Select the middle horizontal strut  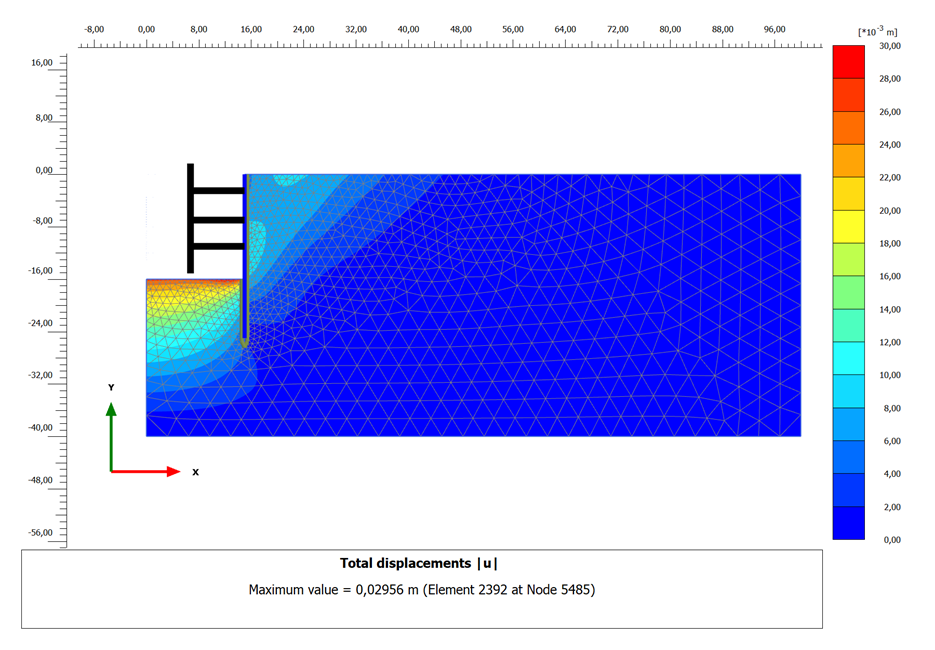(x=218, y=219)
